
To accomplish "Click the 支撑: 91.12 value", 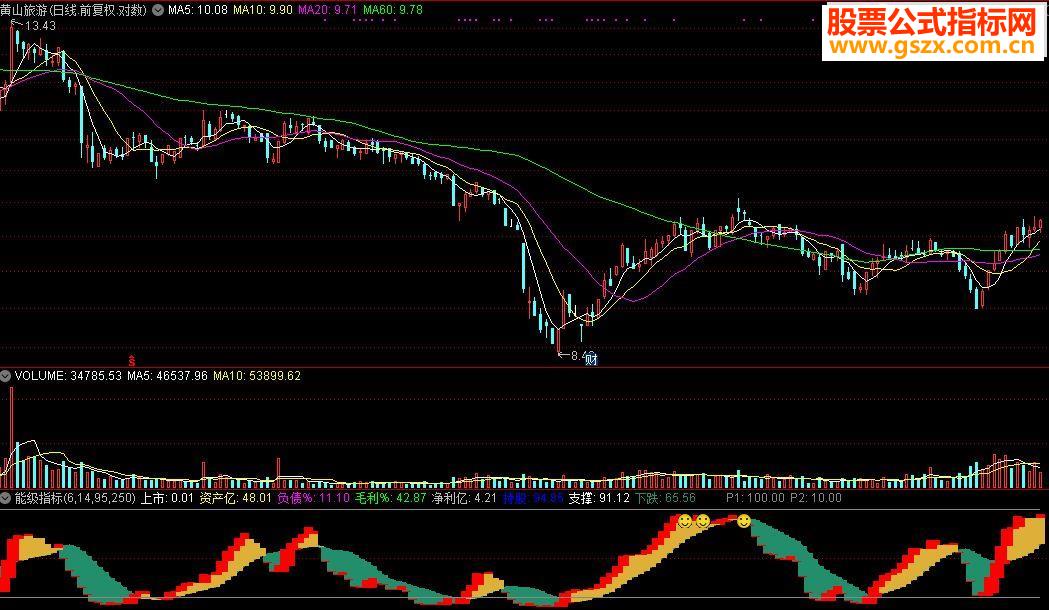I will pos(599,498).
